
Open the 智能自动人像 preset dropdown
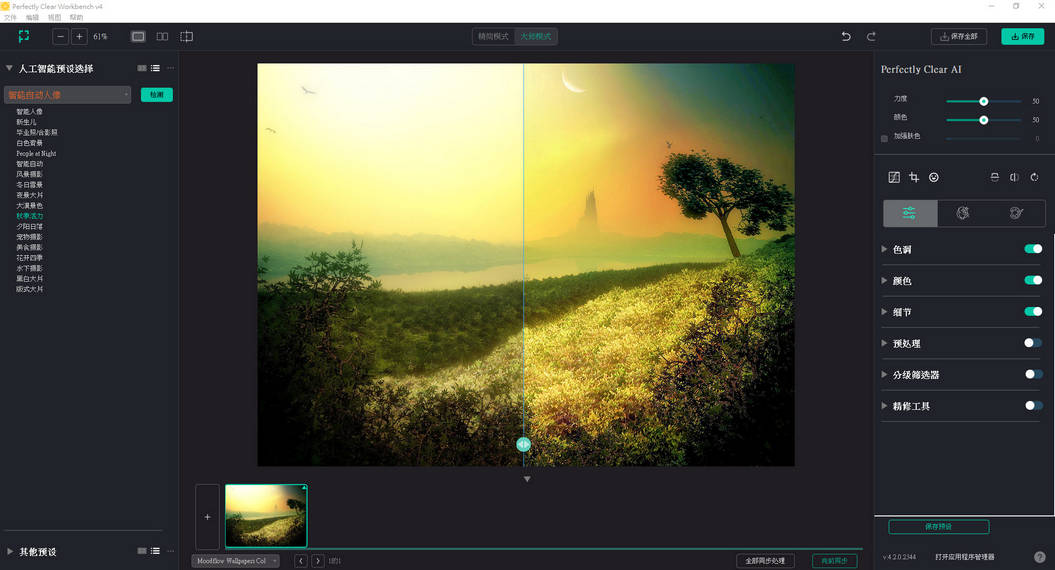pyautogui.click(x=68, y=95)
